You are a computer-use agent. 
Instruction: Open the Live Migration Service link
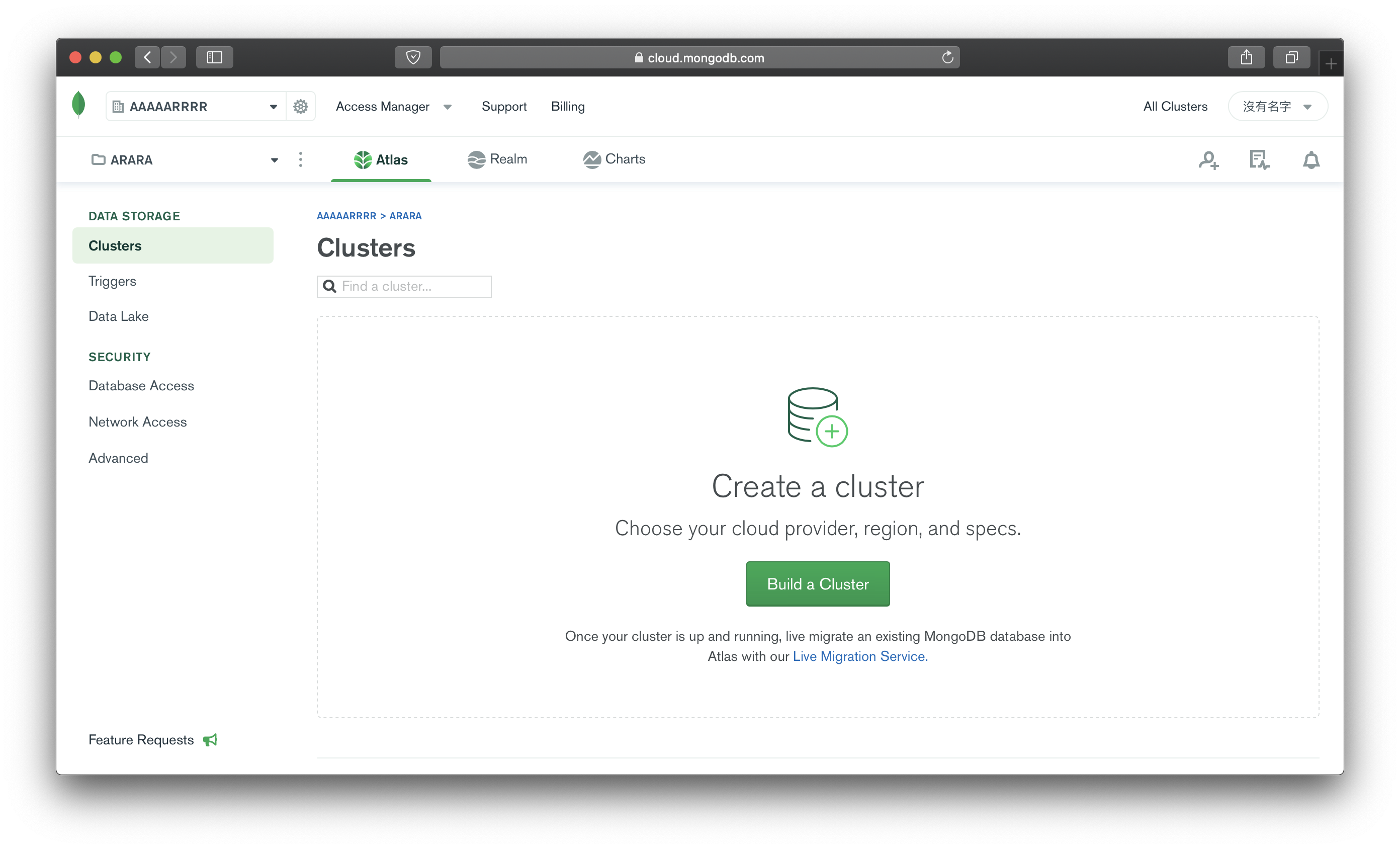coord(859,656)
